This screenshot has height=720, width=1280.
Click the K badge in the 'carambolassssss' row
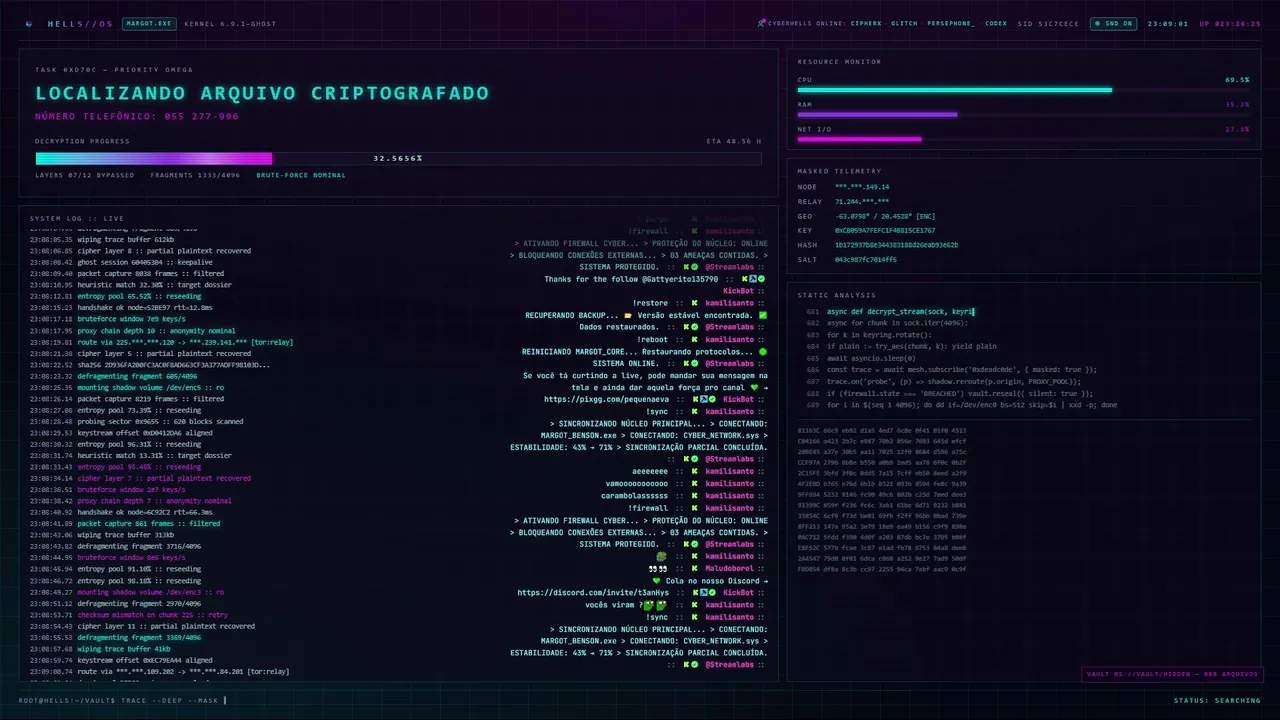(694, 496)
